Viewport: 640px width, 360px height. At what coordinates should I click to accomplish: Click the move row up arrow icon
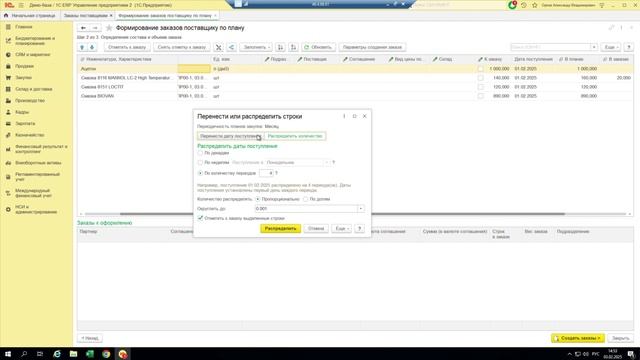(82, 47)
